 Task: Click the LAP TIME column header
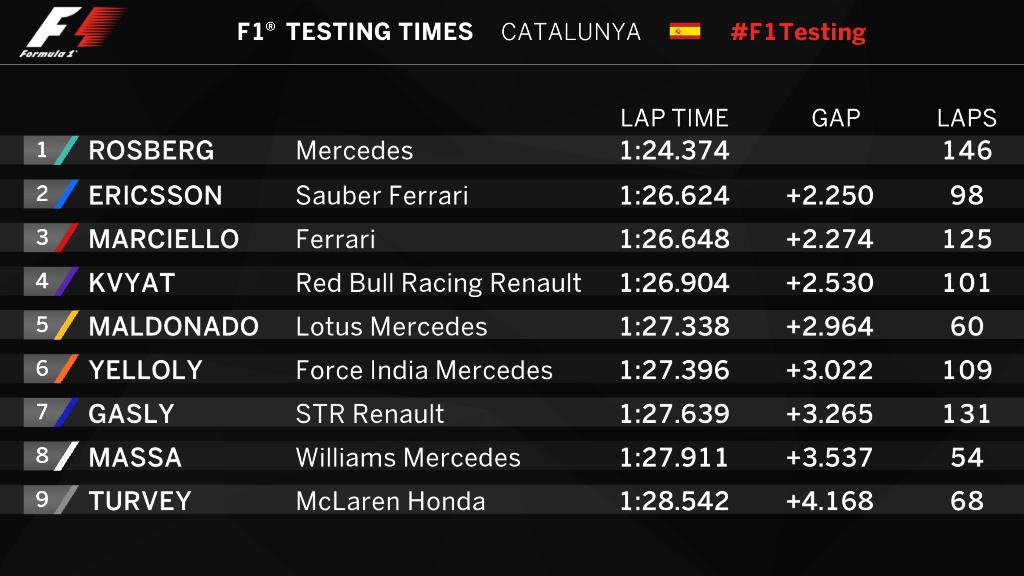click(x=674, y=118)
